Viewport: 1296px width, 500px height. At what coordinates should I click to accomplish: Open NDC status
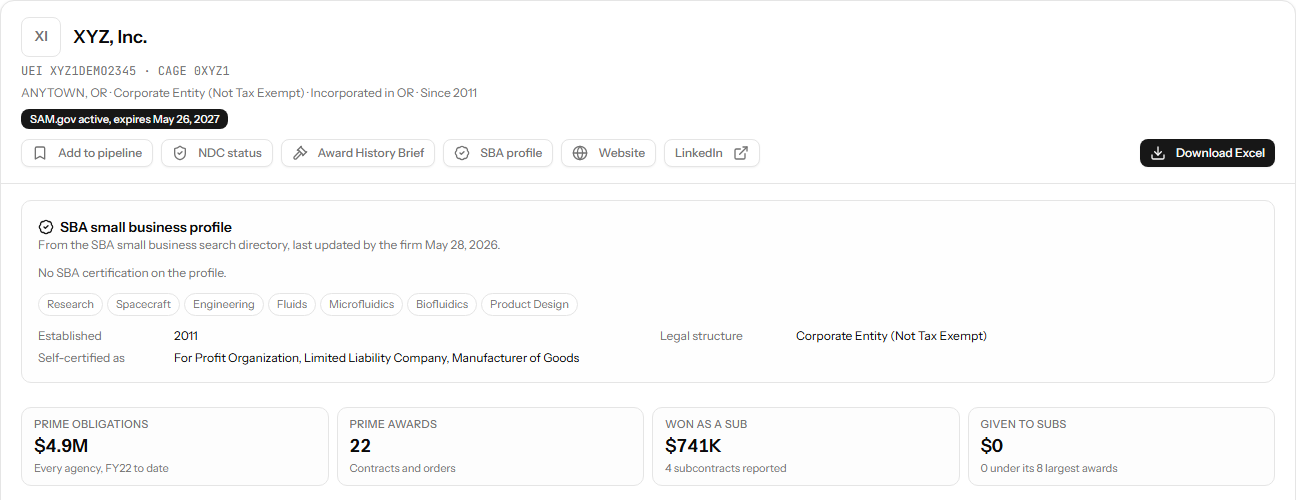[x=217, y=153]
